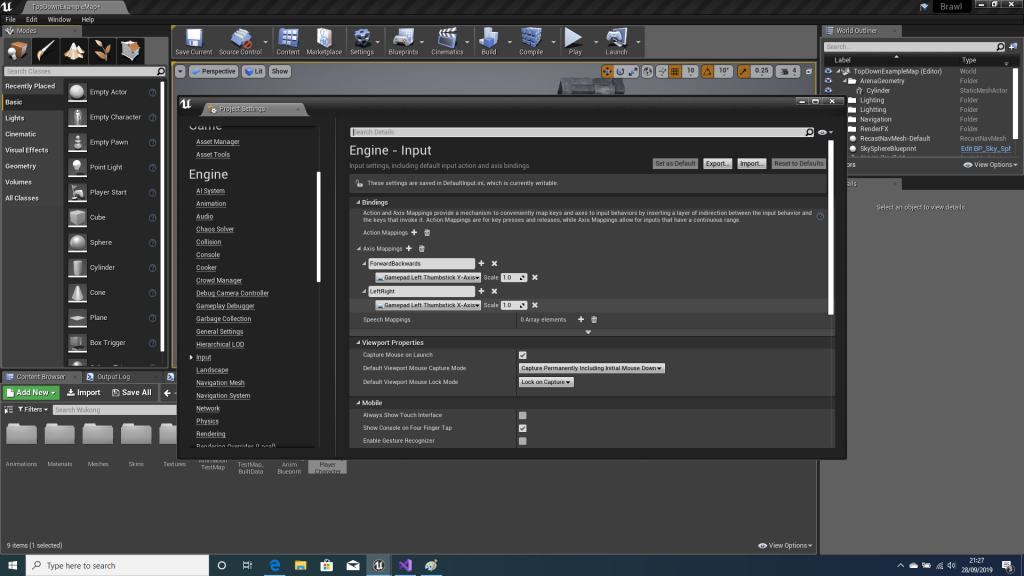Switch to the Output Log tab
The width and height of the screenshot is (1024, 576).
[x=112, y=377]
